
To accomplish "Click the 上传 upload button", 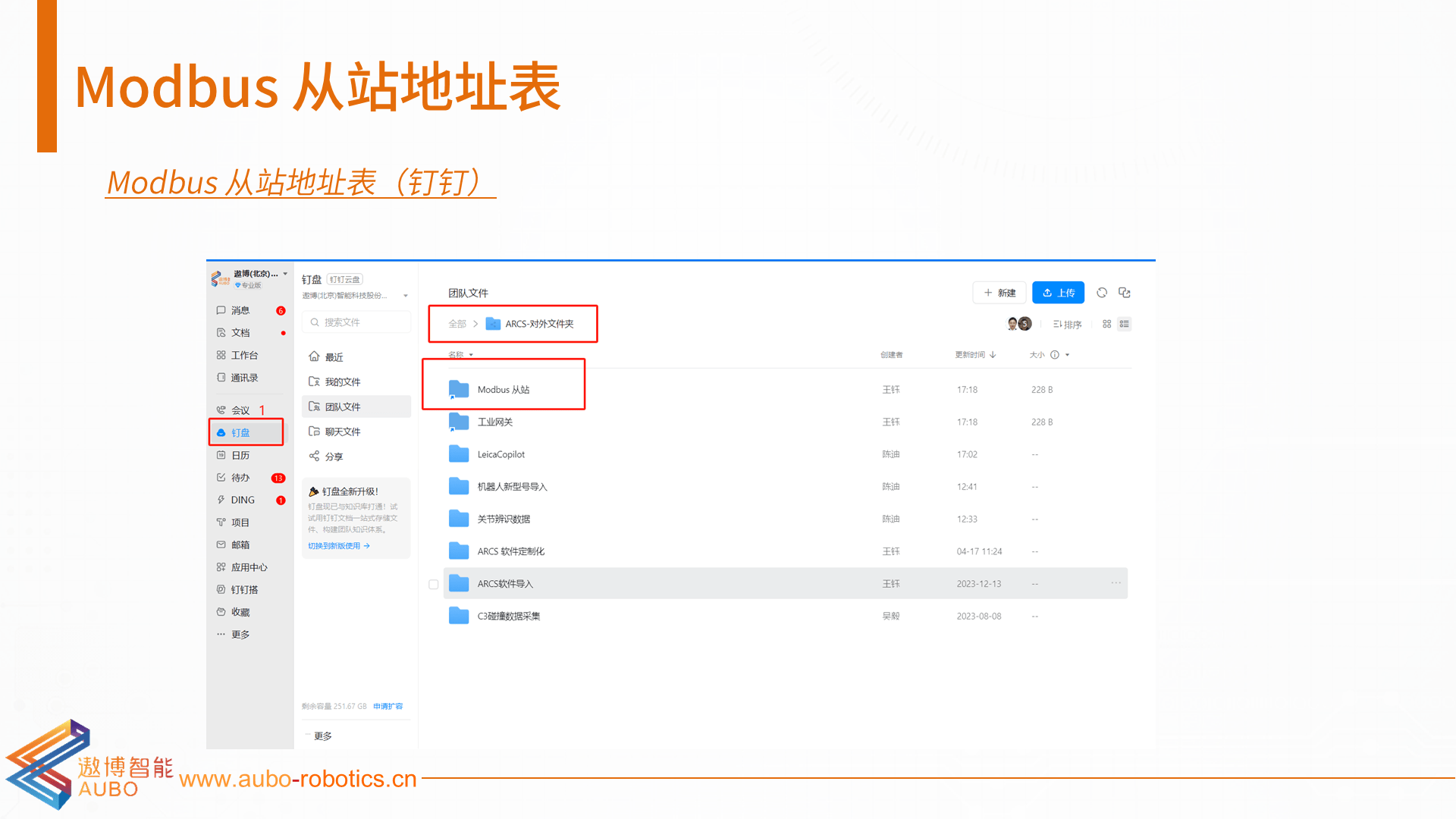I will (1059, 293).
